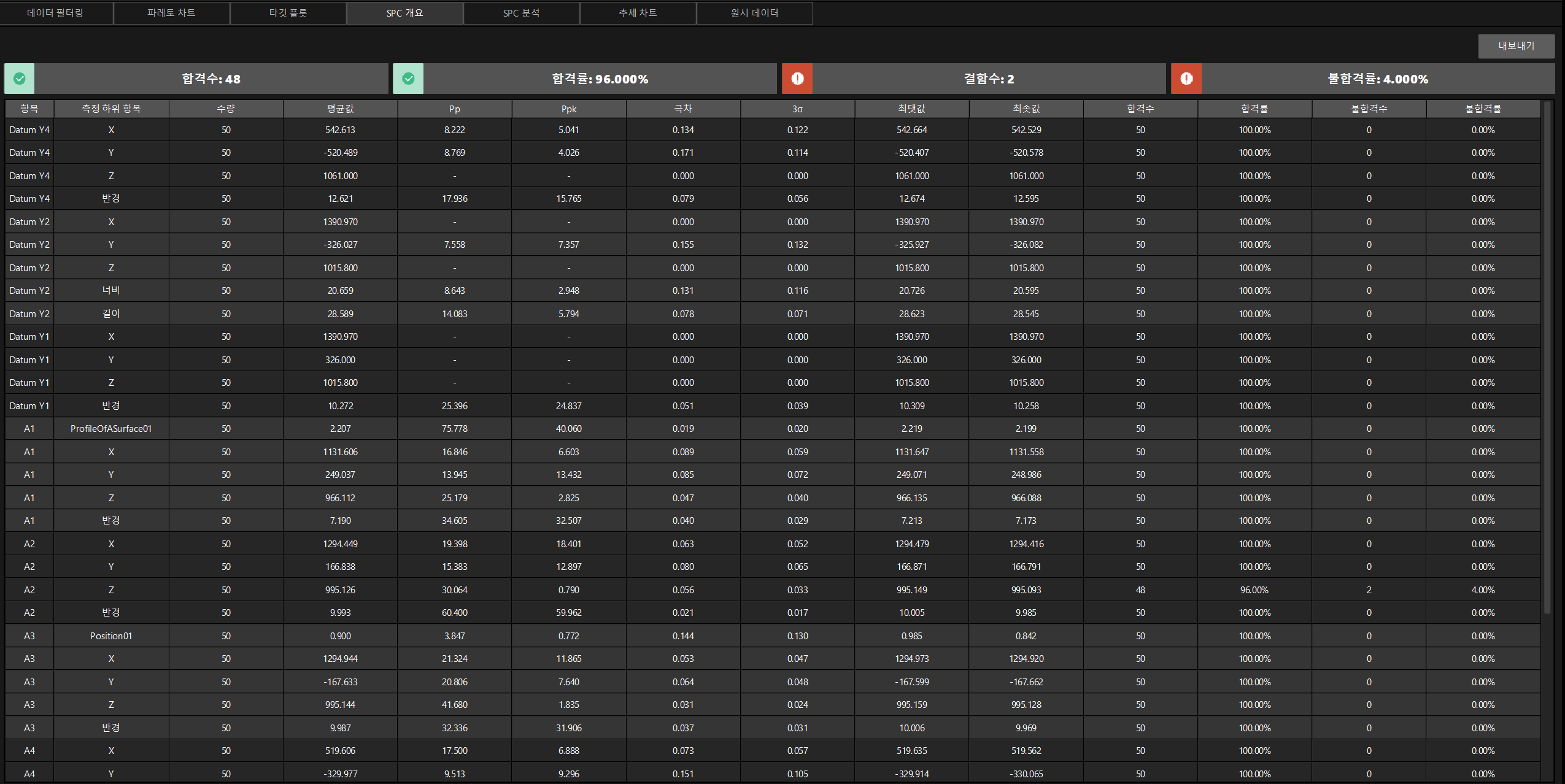
Task: Click the table's vertical scrollbar
Action: click(x=1547, y=357)
